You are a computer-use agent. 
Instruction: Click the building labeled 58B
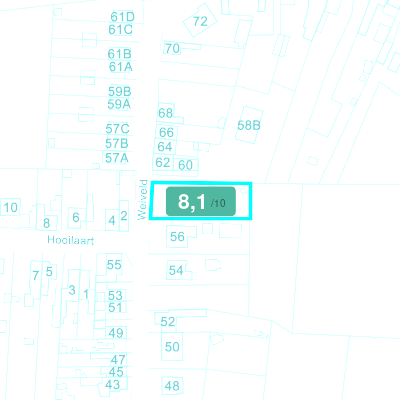[x=249, y=125]
